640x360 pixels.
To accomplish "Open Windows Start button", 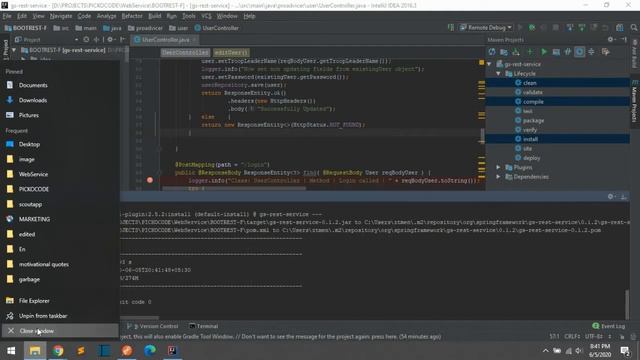I will pos(11,351).
